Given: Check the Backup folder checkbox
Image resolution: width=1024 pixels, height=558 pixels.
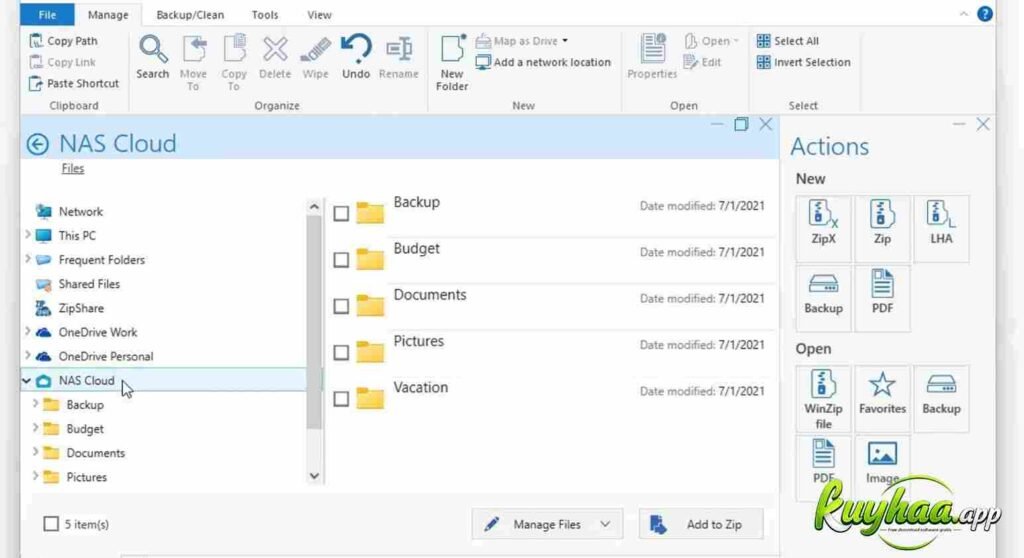Looking at the screenshot, I should coord(341,214).
